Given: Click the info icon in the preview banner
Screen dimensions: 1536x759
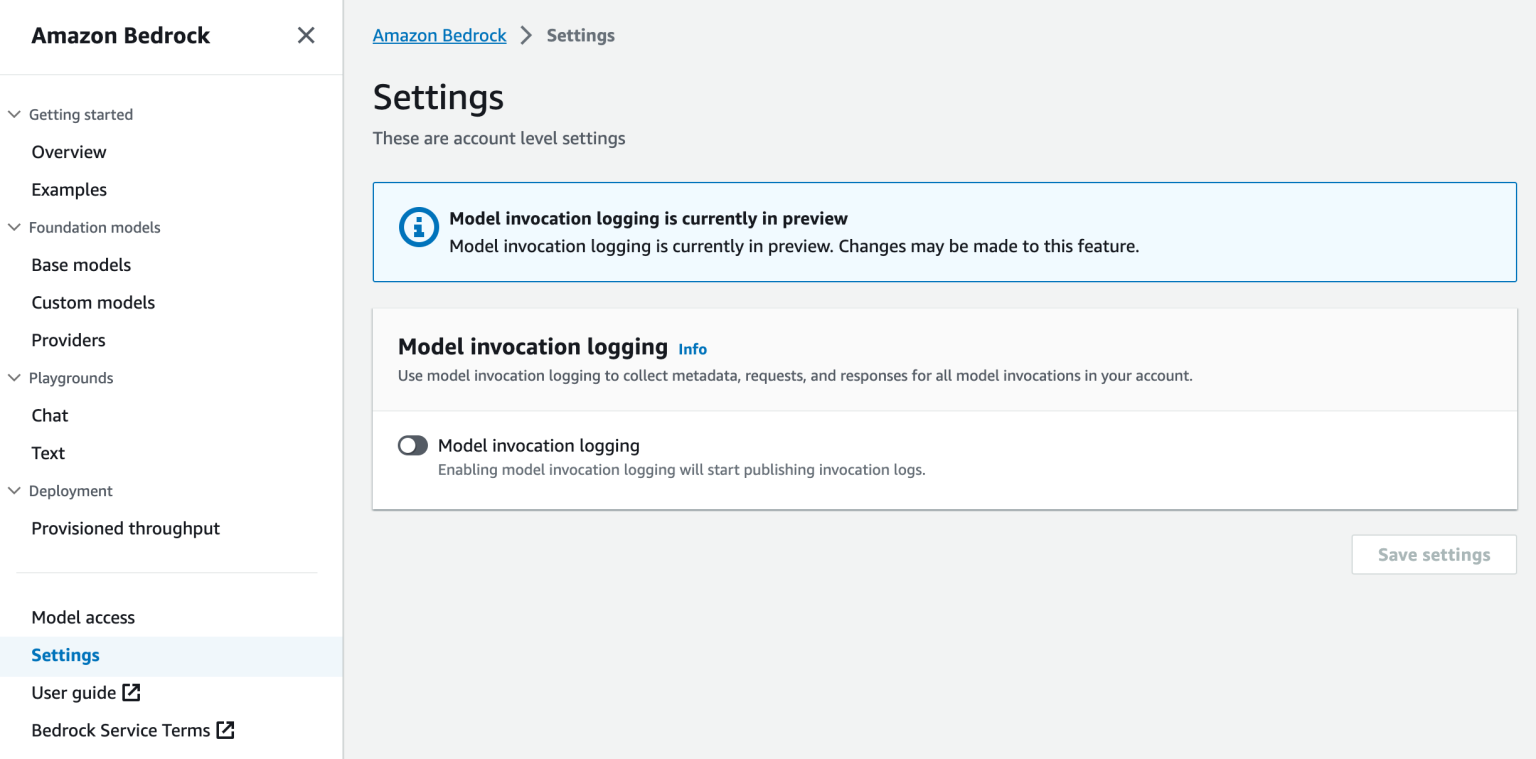Looking at the screenshot, I should [x=418, y=227].
